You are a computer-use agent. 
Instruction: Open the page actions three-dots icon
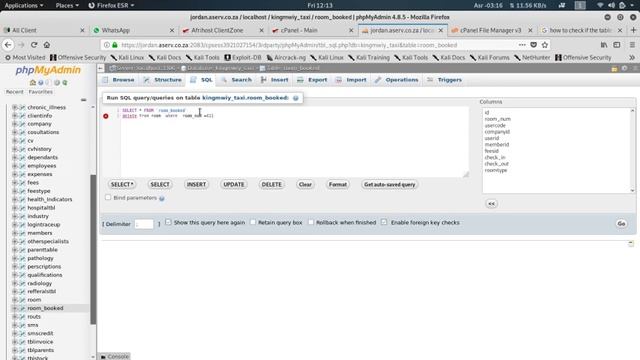pyautogui.click(x=522, y=45)
